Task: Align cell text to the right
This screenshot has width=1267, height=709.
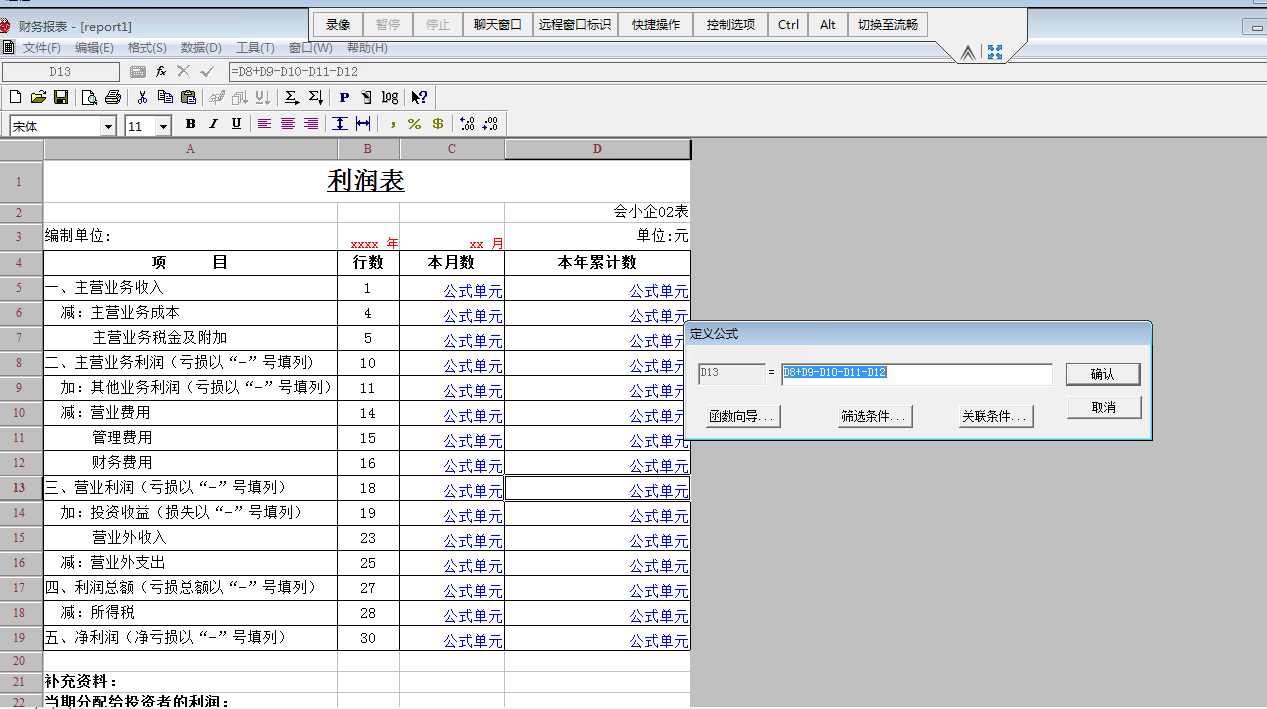Action: click(311, 124)
